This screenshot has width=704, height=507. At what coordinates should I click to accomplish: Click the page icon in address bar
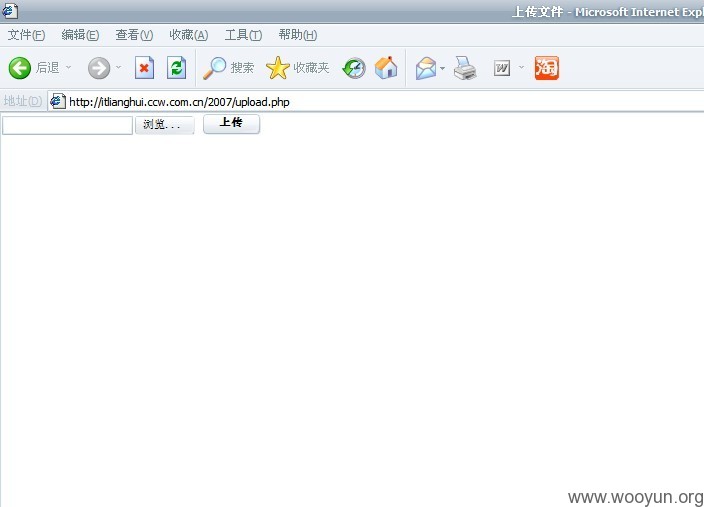57,101
